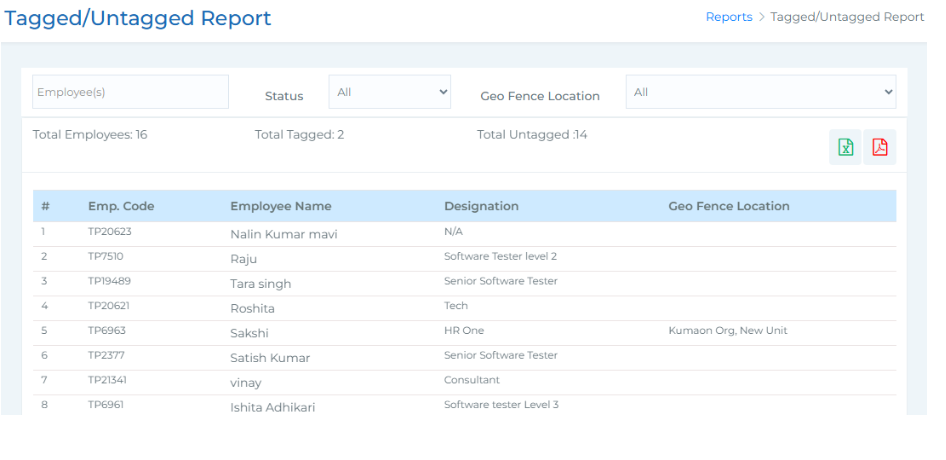Select the Tara singh row

click(261, 283)
